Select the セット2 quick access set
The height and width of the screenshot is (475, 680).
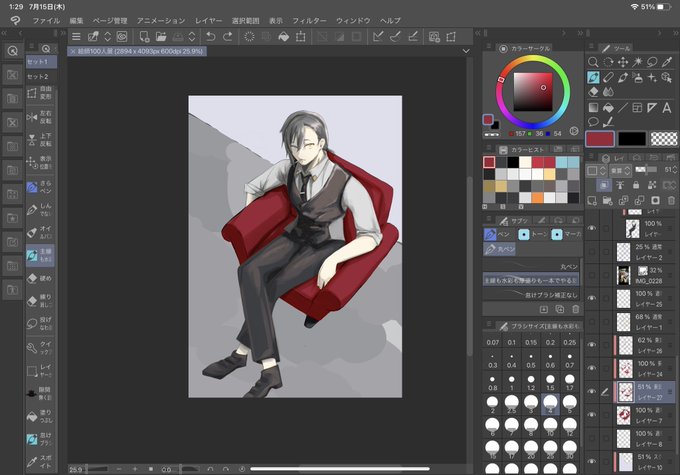[x=41, y=77]
